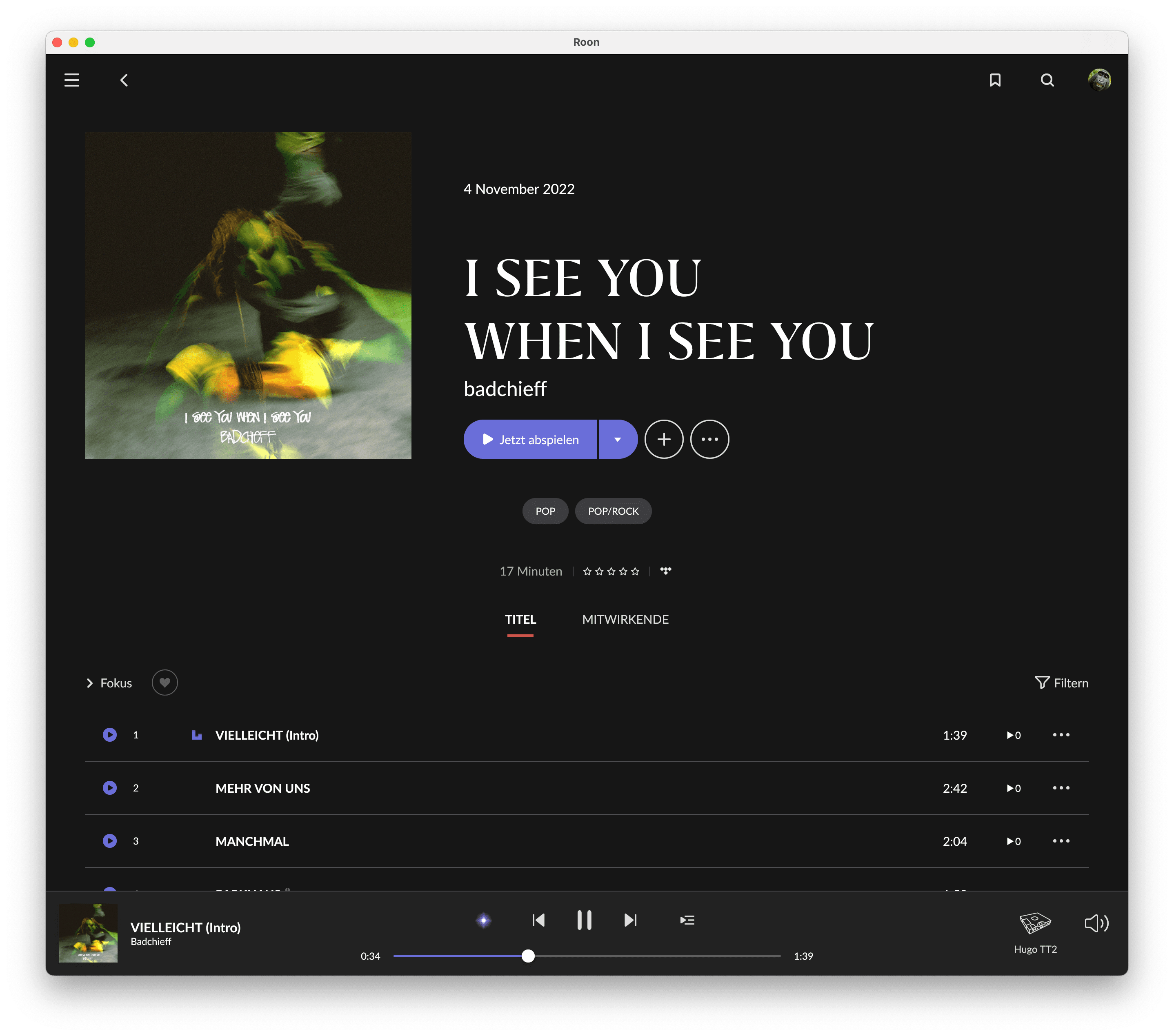Open three-dot menu for MEHR VON UNS
The width and height of the screenshot is (1174, 1036).
pyautogui.click(x=1061, y=788)
